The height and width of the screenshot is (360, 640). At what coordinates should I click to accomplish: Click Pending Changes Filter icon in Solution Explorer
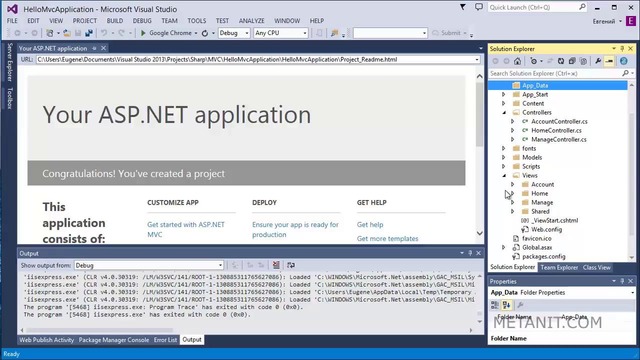(x=533, y=61)
